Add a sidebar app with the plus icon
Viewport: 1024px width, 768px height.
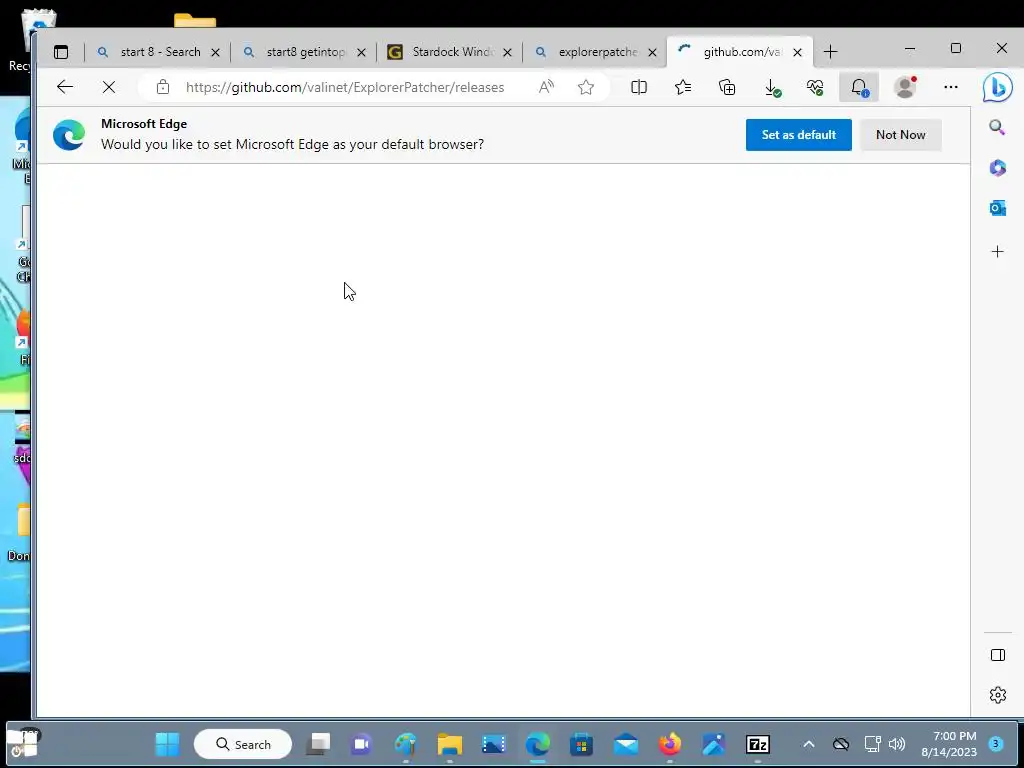tap(997, 251)
